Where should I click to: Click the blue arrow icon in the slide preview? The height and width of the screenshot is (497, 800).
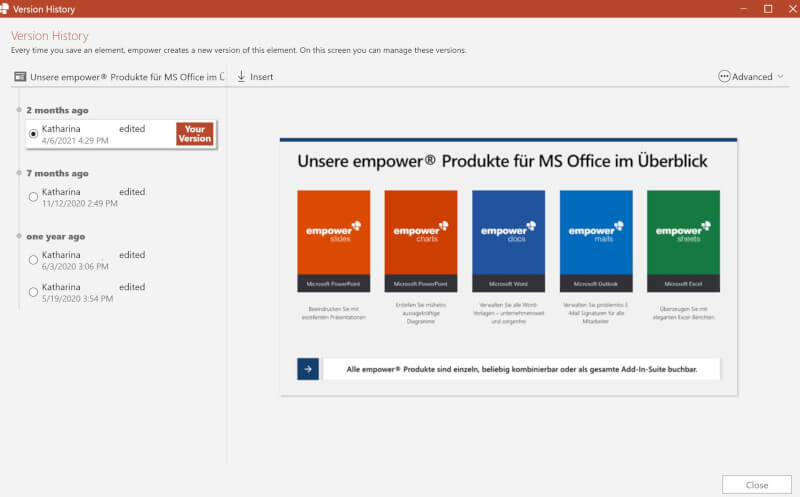pyautogui.click(x=308, y=369)
